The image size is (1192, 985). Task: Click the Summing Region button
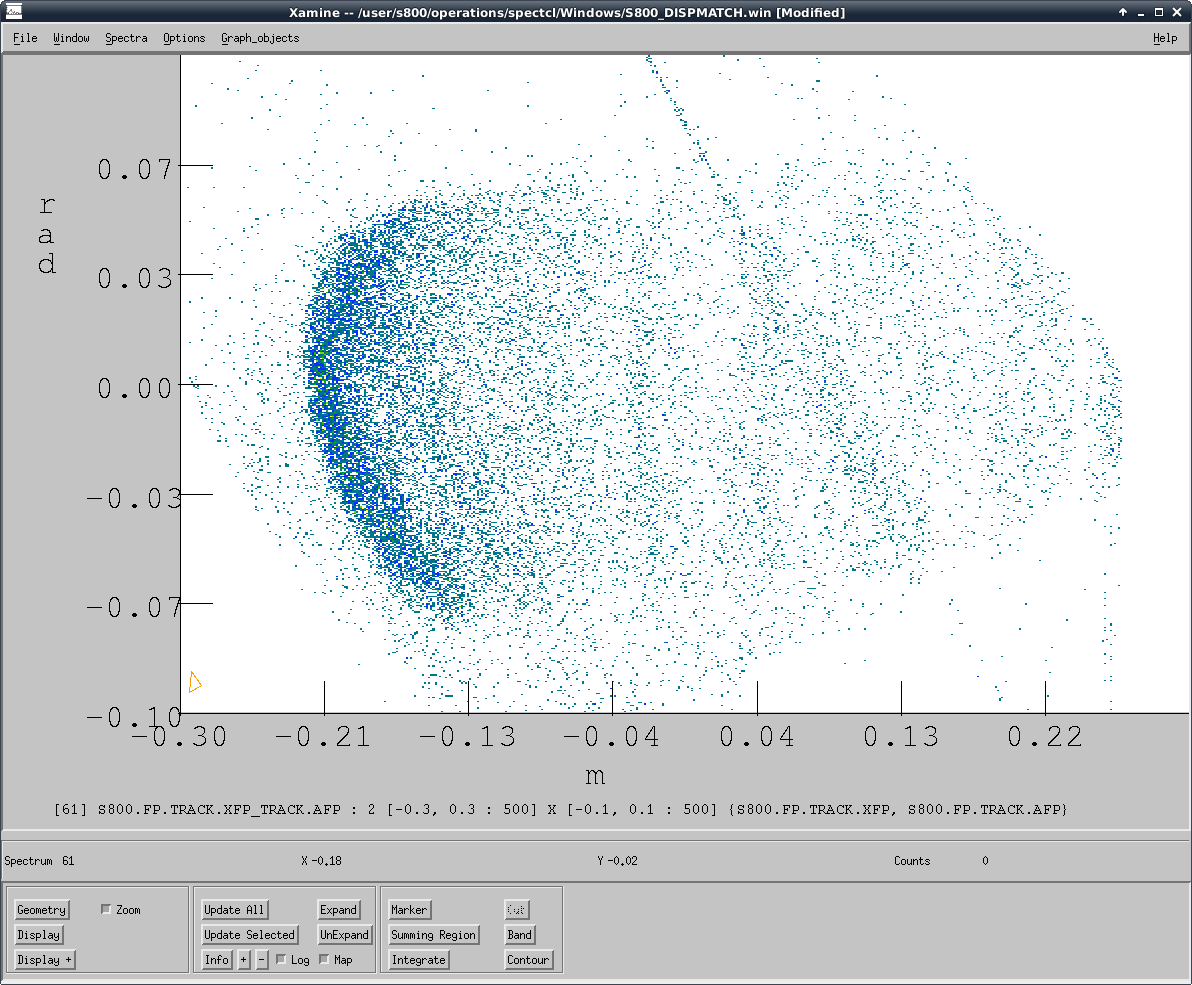click(433, 935)
